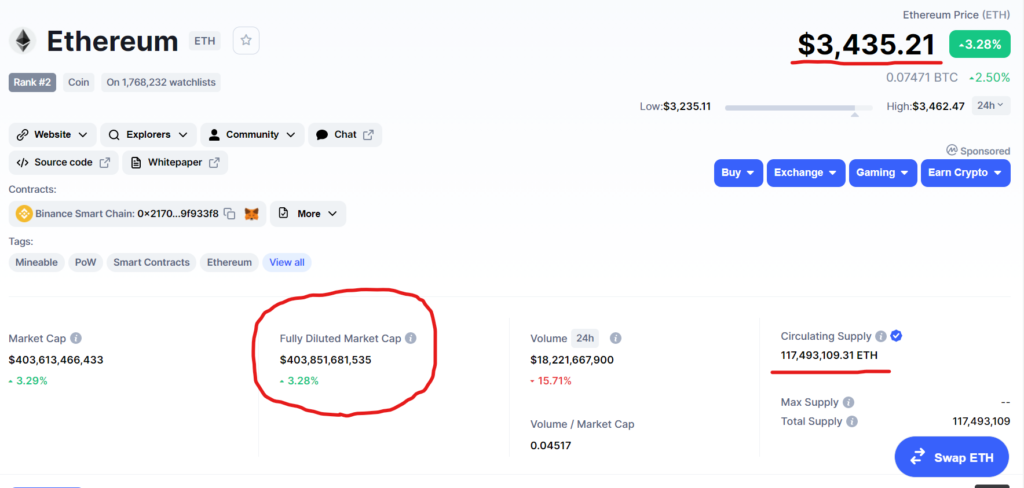This screenshot has width=1024, height=488.
Task: Open the Buy dropdown button
Action: pos(738,173)
